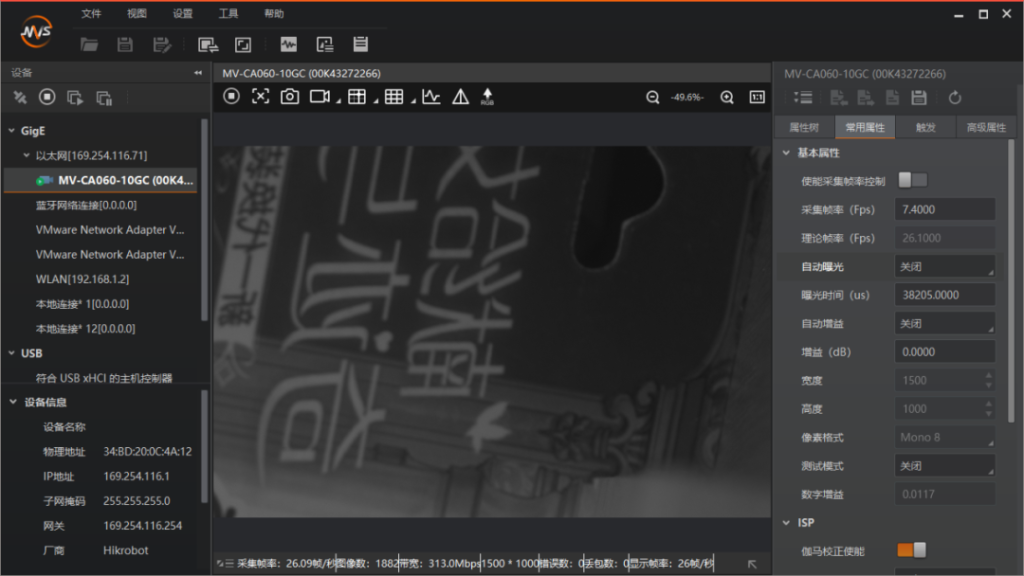Screen dimensions: 1024x576
Task: Stop acquisition in the image viewer toolbar
Action: [232, 97]
